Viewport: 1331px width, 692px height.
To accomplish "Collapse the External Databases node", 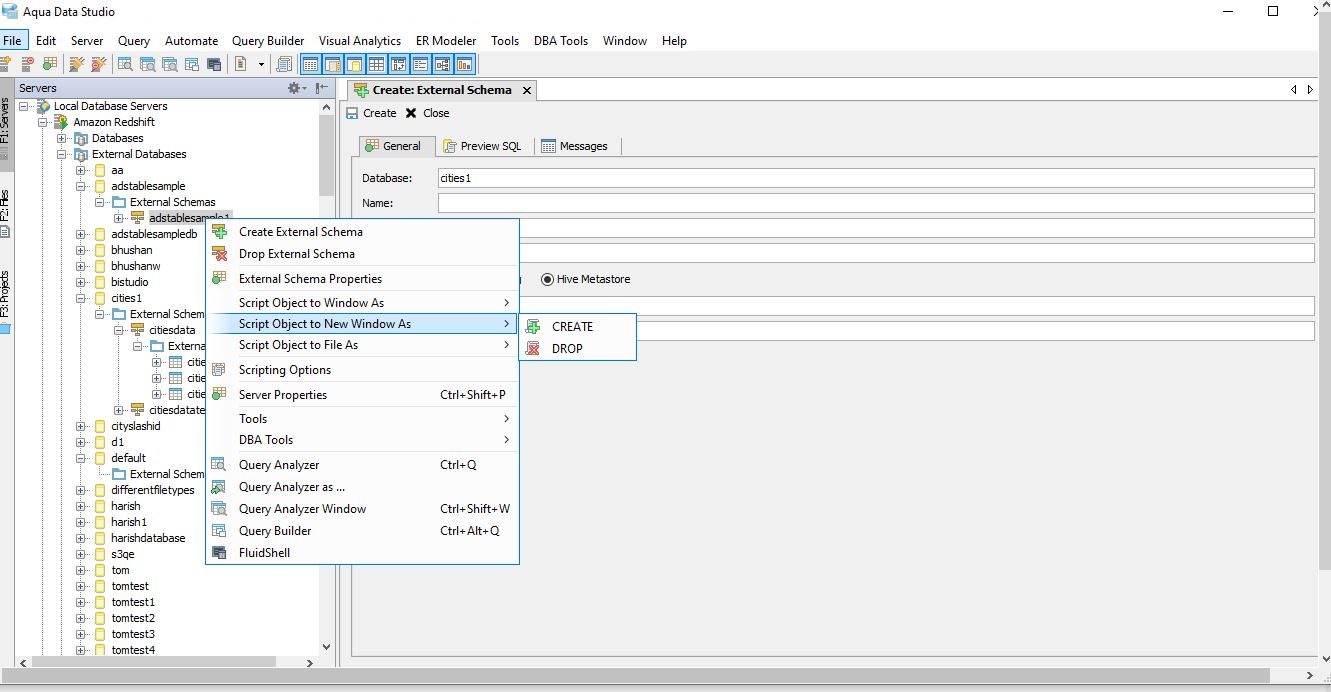I will (62, 154).
